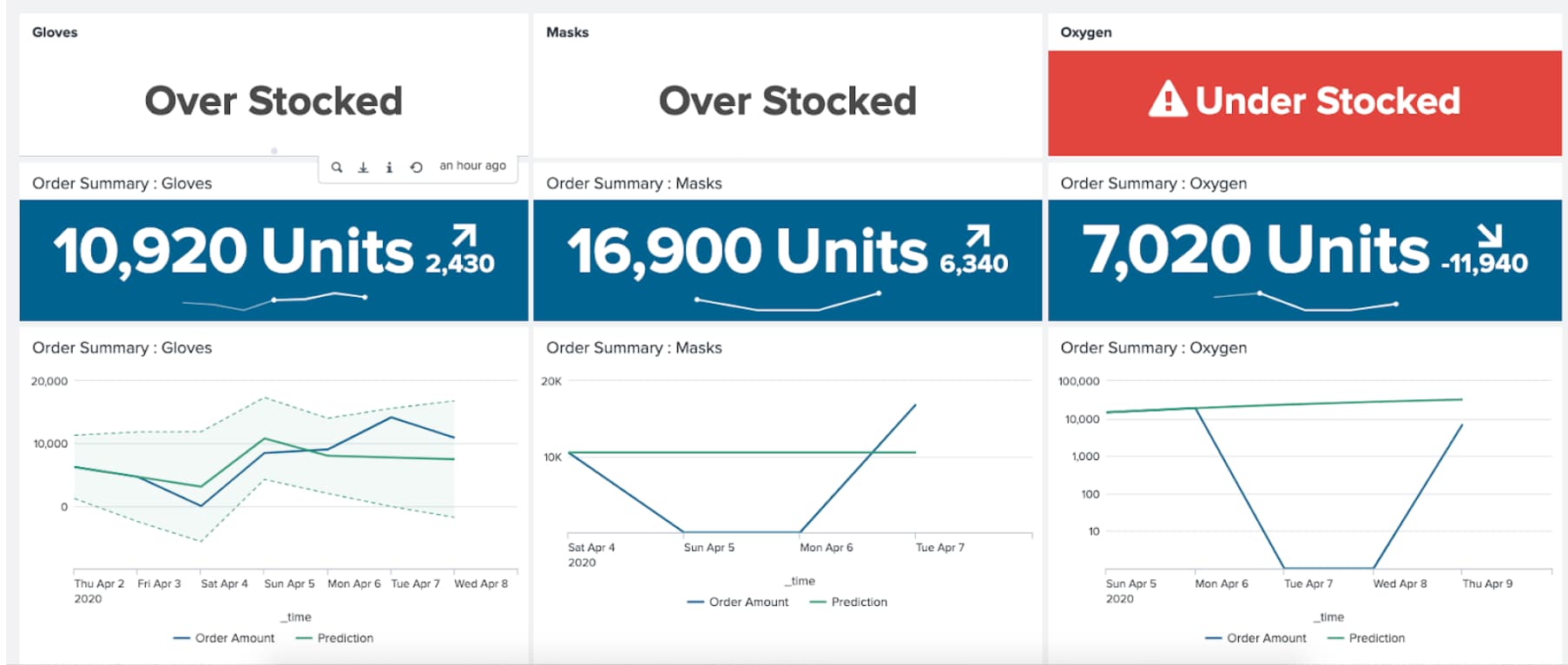Click 'Fri Apr 3' x-axis label on Gloves chart

[159, 583]
